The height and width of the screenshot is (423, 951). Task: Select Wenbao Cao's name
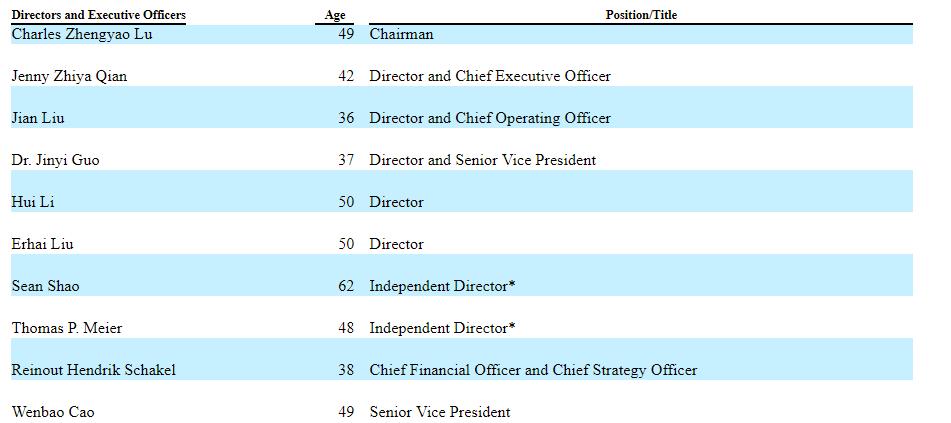click(x=53, y=412)
